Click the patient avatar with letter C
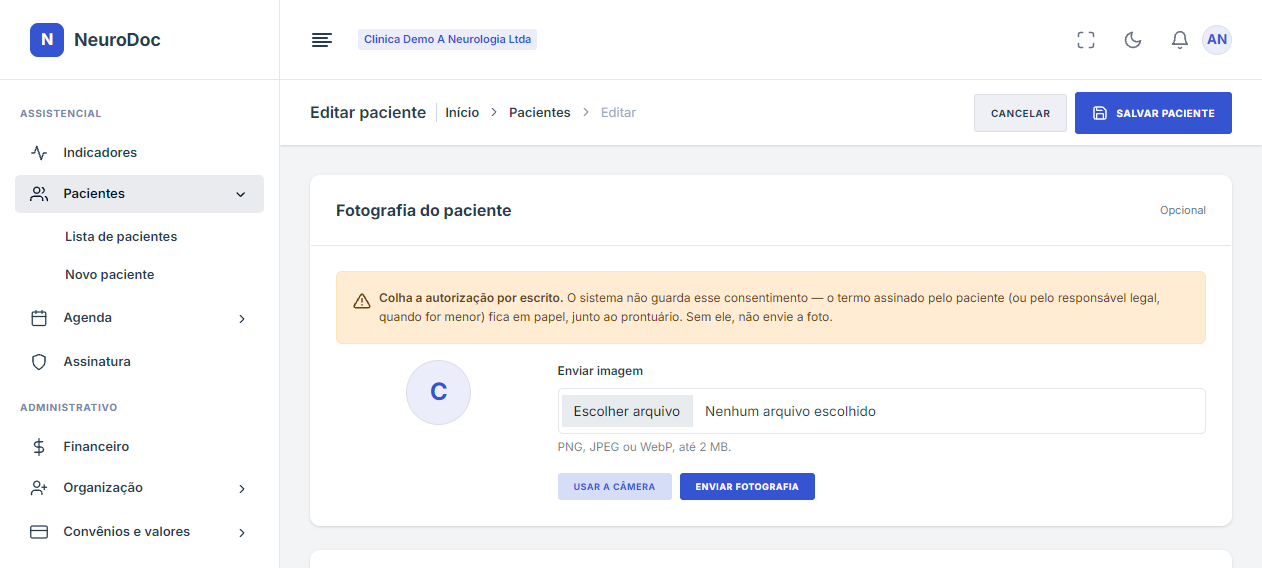 coord(438,392)
